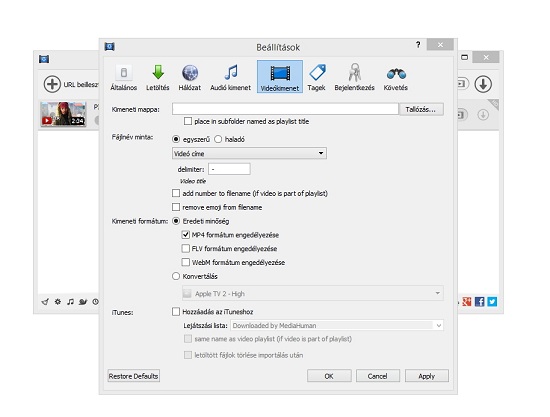Click the settings gear icon in main window footer
Screen dimensions: 550x417
(58, 302)
